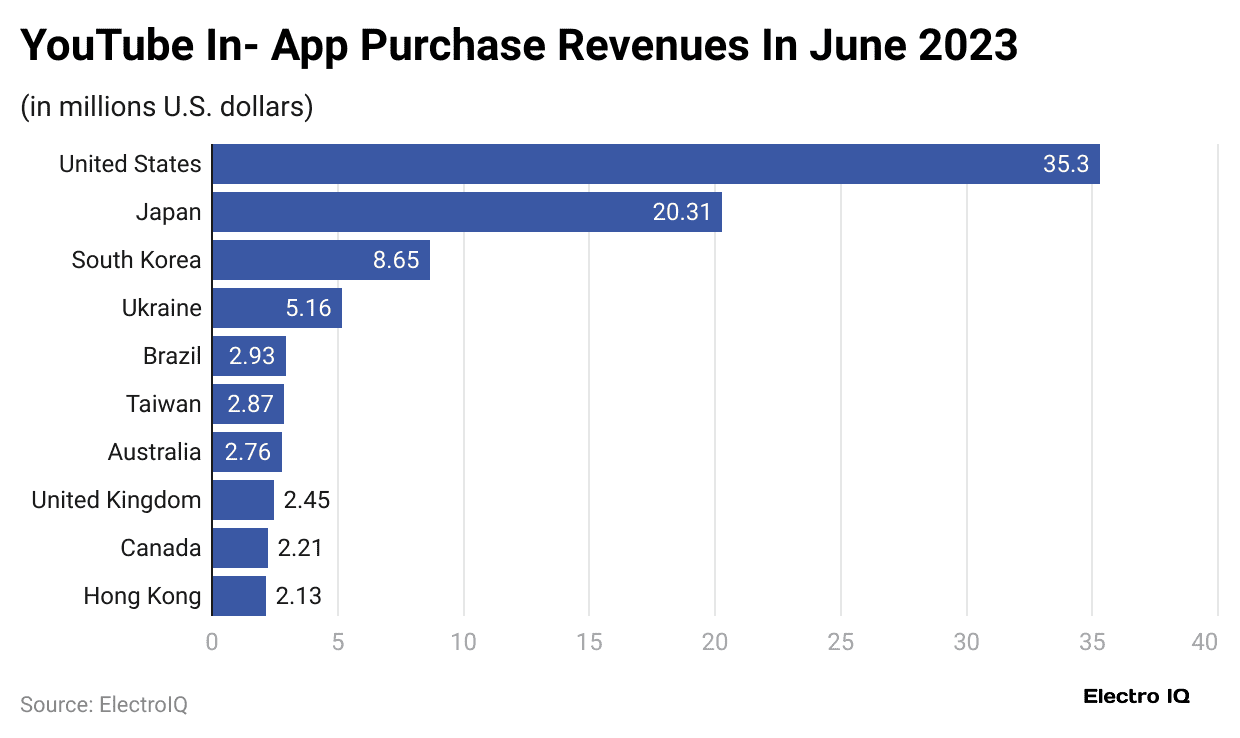The width and height of the screenshot is (1240, 738).
Task: Click the chart title text
Action: click(518, 45)
